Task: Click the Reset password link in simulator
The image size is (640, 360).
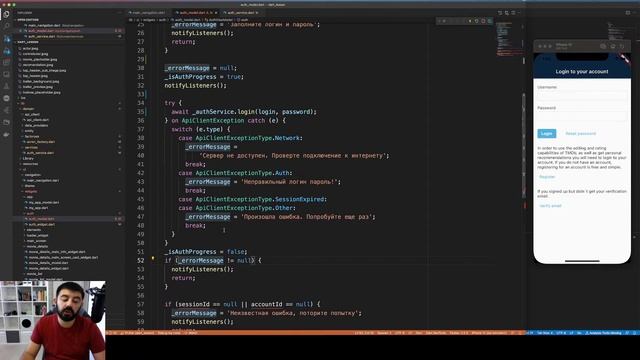Action: [580, 133]
